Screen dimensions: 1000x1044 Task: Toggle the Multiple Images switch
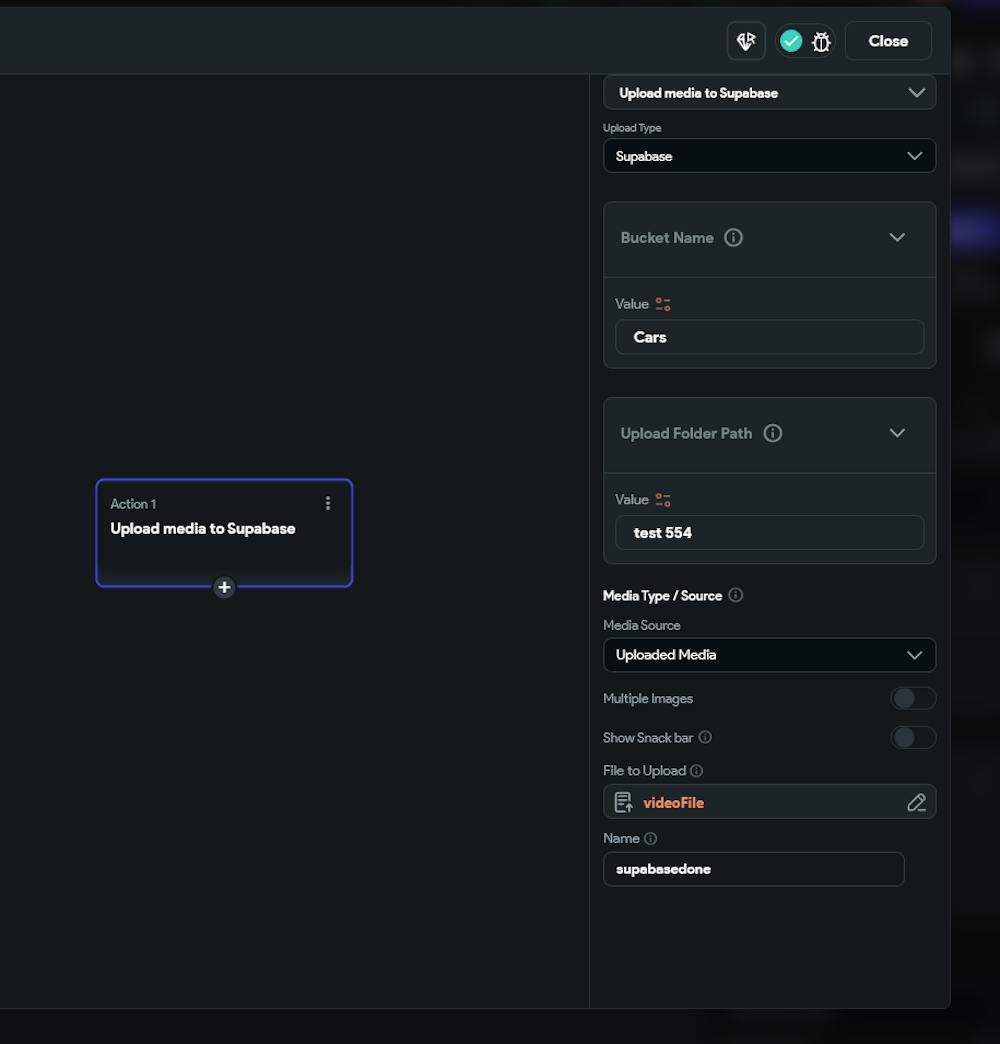pos(913,698)
